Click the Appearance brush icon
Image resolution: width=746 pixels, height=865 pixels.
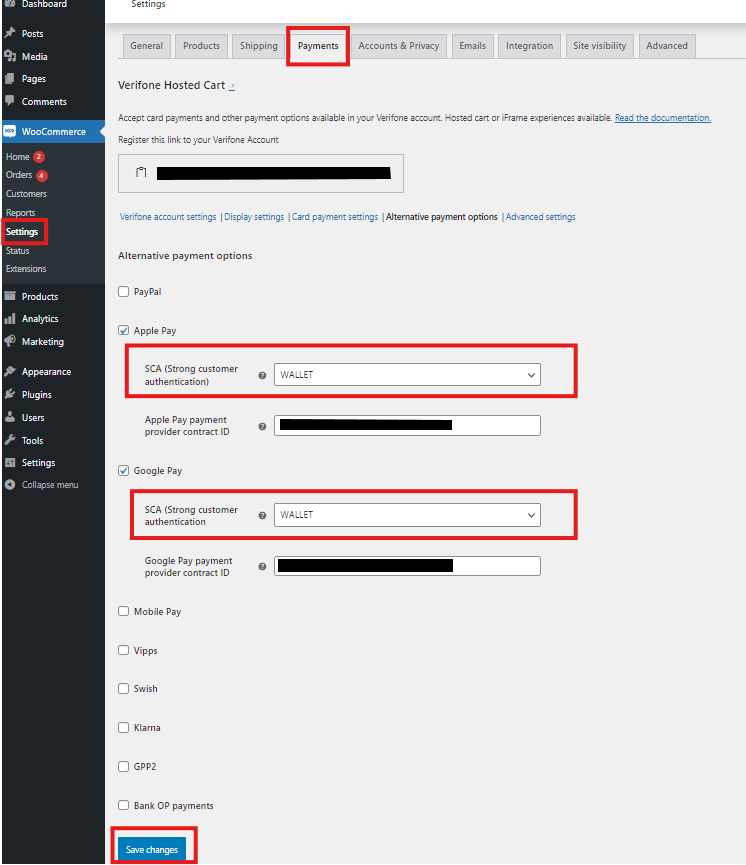point(10,371)
